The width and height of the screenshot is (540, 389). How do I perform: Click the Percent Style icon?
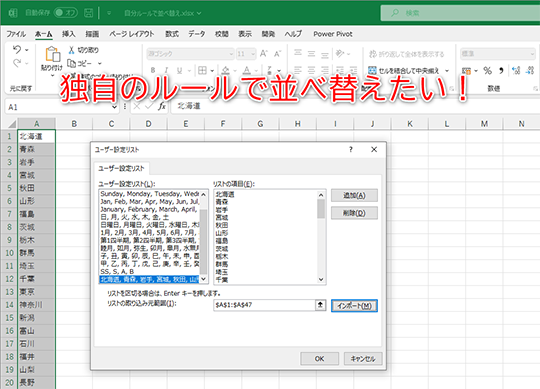pos(487,71)
